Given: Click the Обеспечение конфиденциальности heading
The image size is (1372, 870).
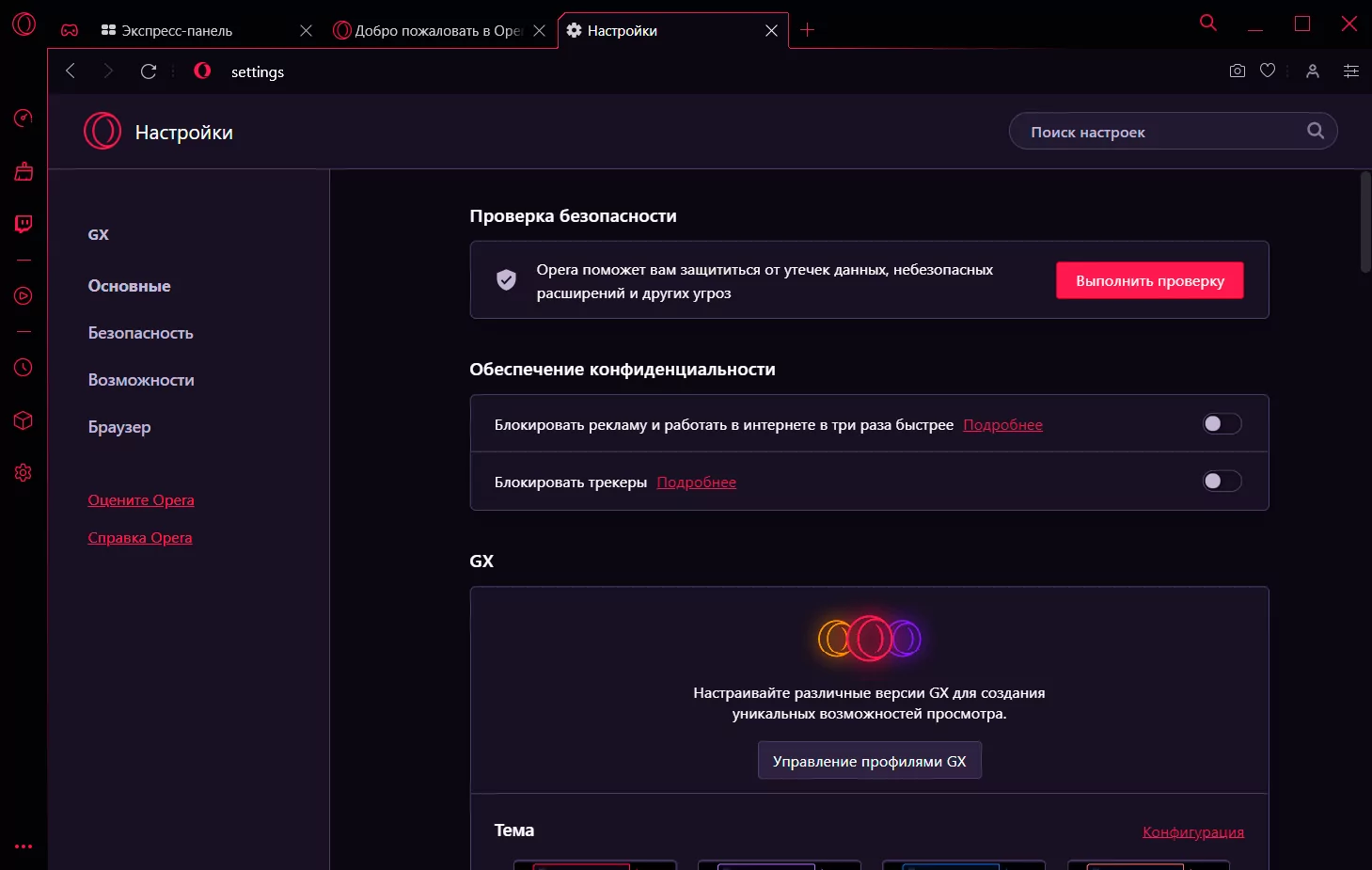Looking at the screenshot, I should click(x=623, y=370).
